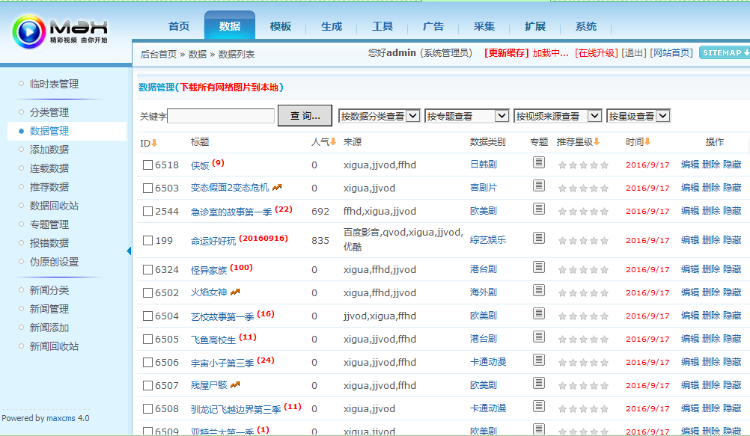Click the 查询 search button
750x436 pixels.
coord(305,116)
